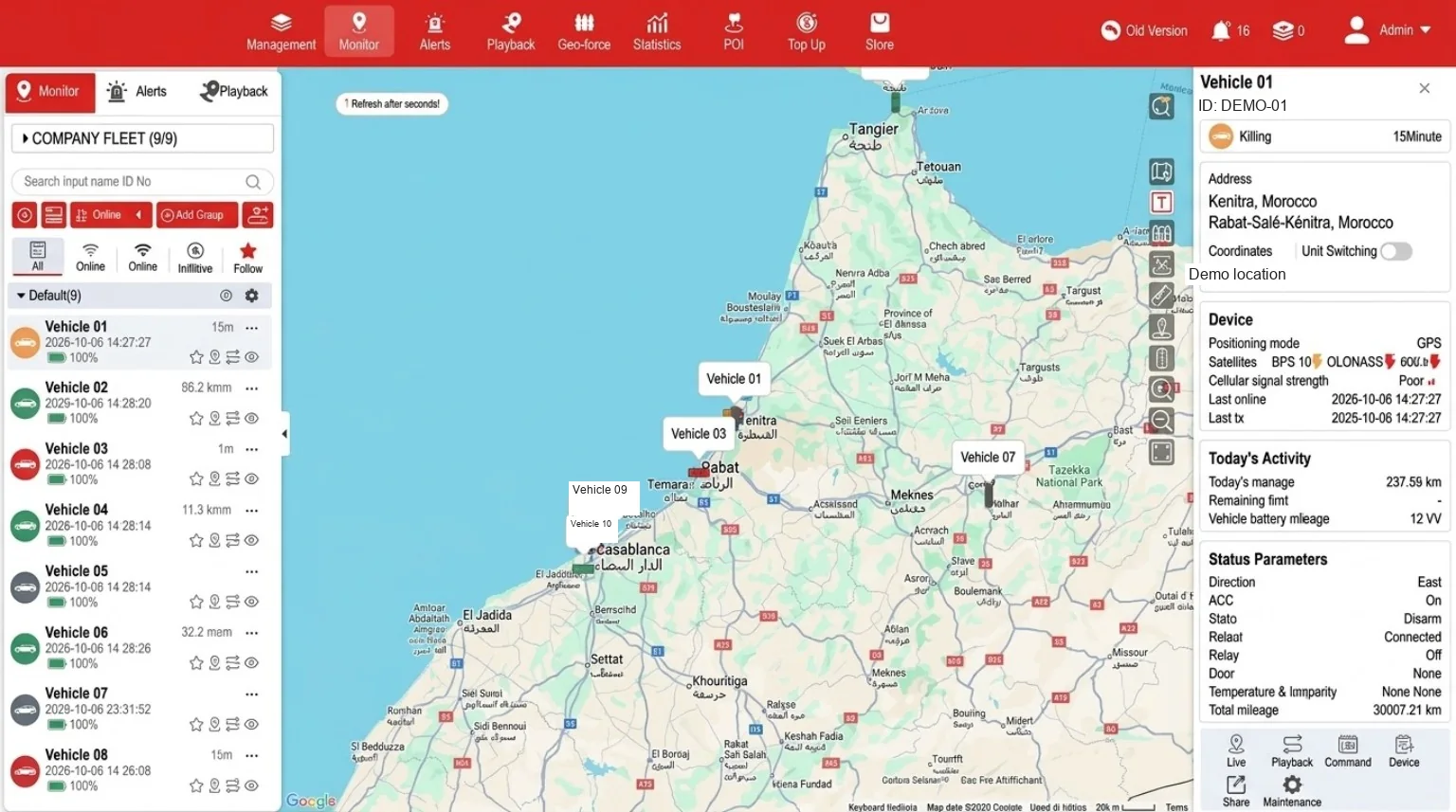Open the Store page
The image size is (1456, 812).
[x=880, y=32]
